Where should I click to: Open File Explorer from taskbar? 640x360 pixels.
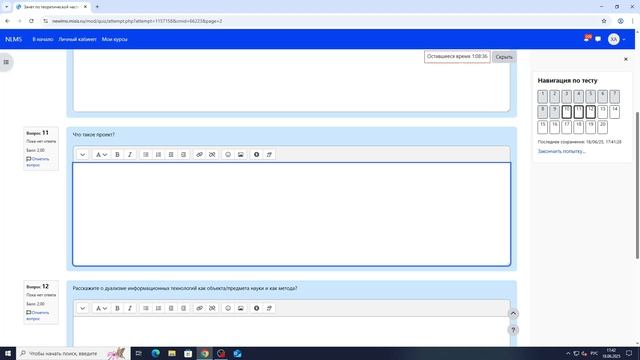pos(172,353)
